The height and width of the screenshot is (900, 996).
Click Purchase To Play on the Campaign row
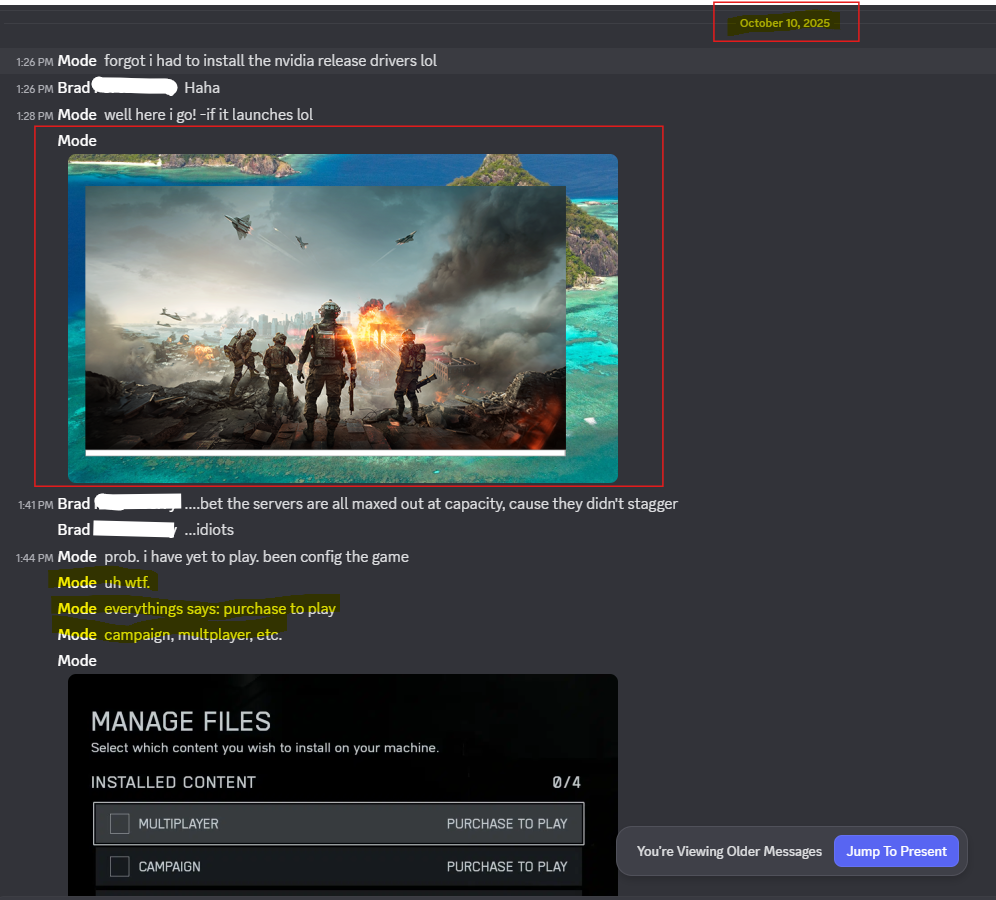click(506, 866)
